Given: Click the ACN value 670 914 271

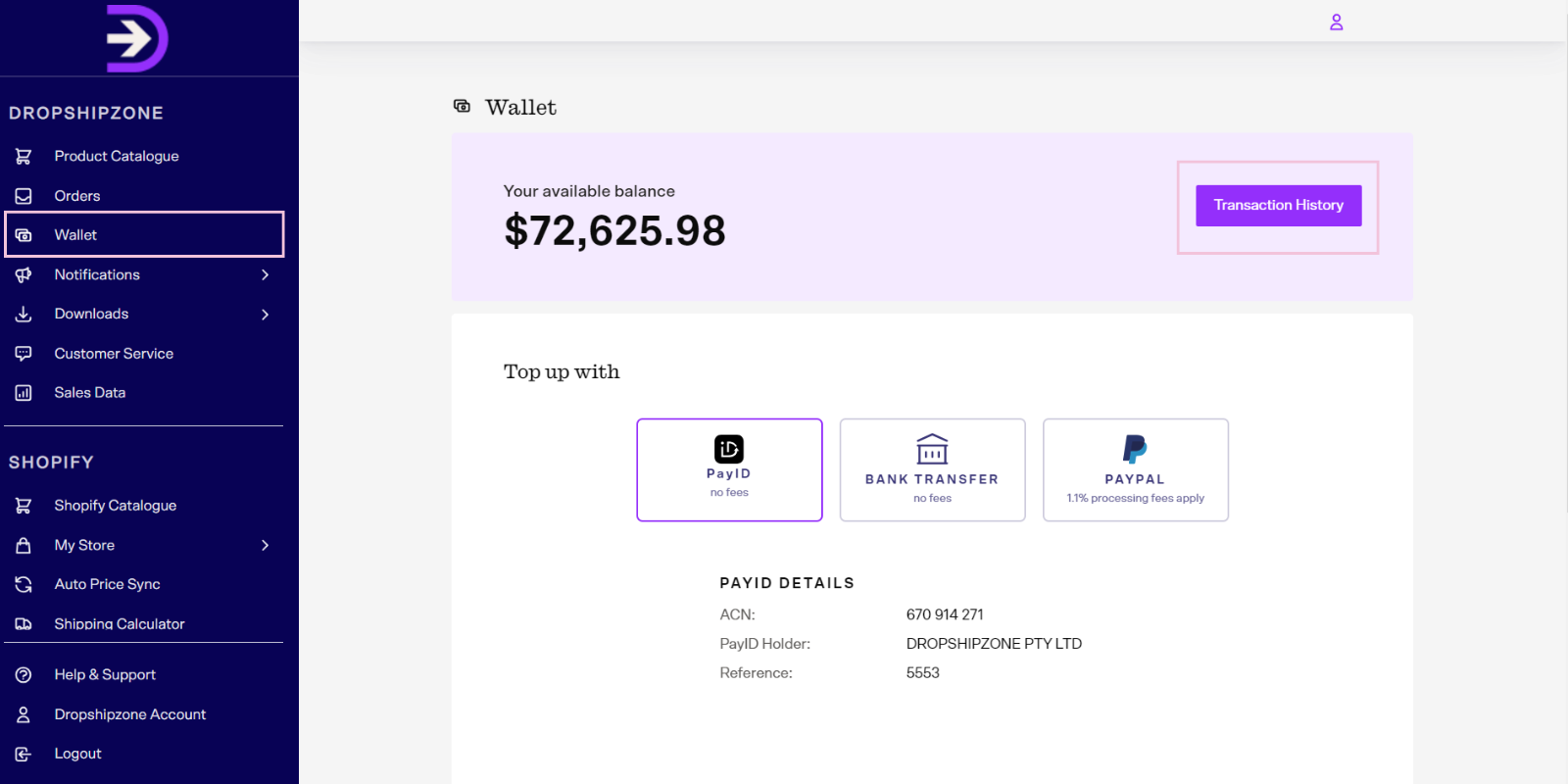Looking at the screenshot, I should (945, 614).
